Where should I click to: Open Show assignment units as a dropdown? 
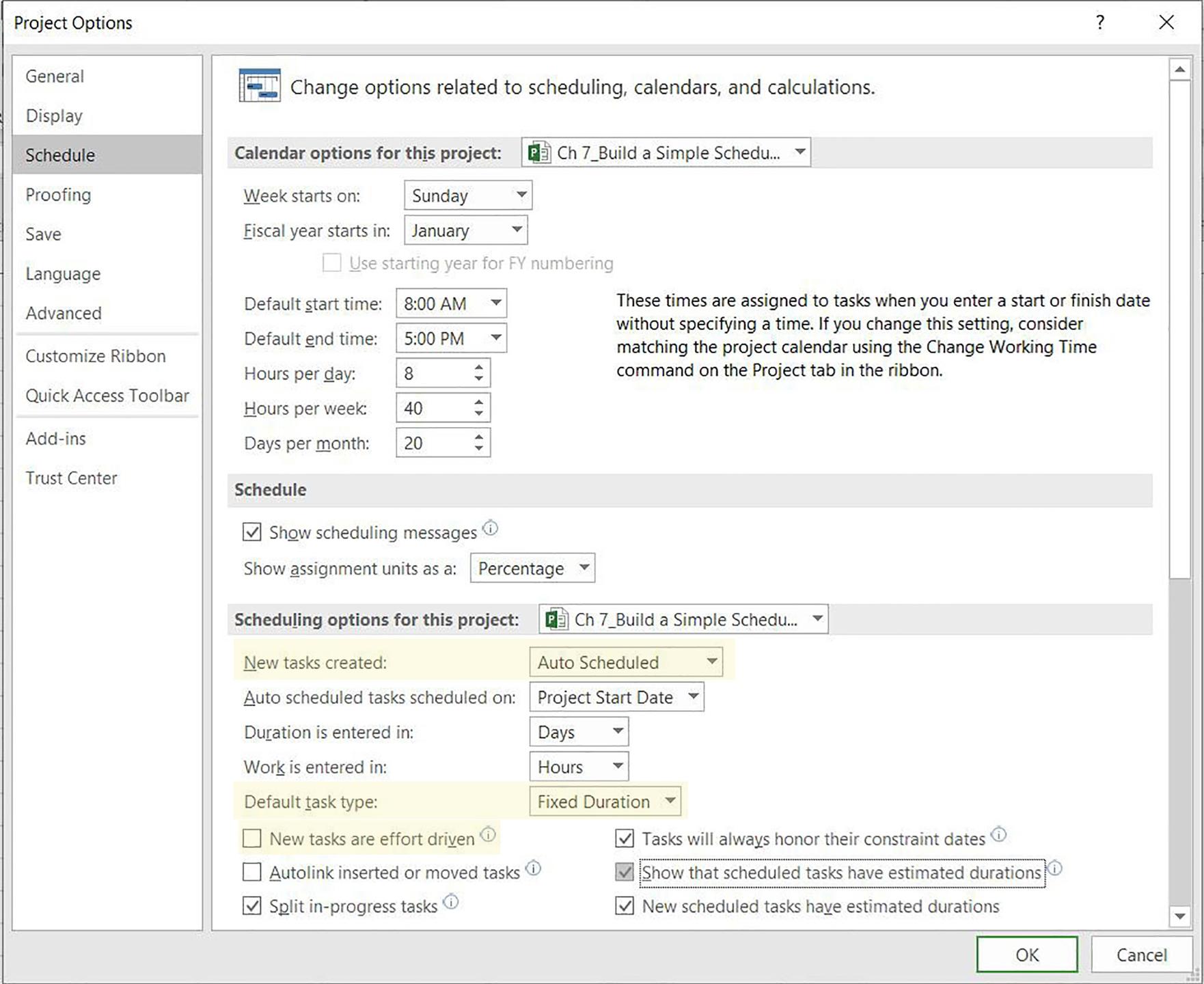click(532, 568)
